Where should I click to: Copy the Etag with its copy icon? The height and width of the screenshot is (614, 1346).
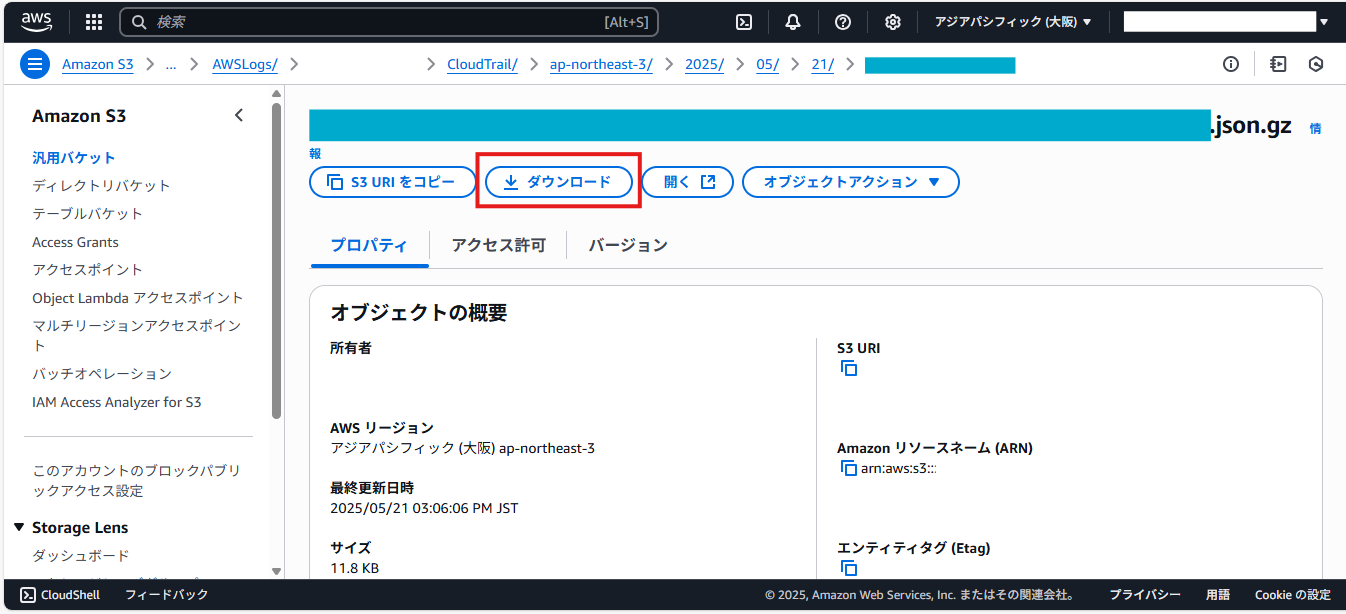849,568
